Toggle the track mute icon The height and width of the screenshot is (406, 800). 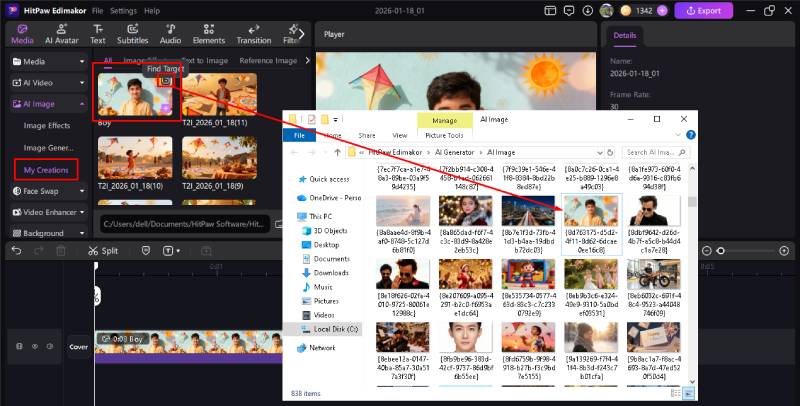50,347
